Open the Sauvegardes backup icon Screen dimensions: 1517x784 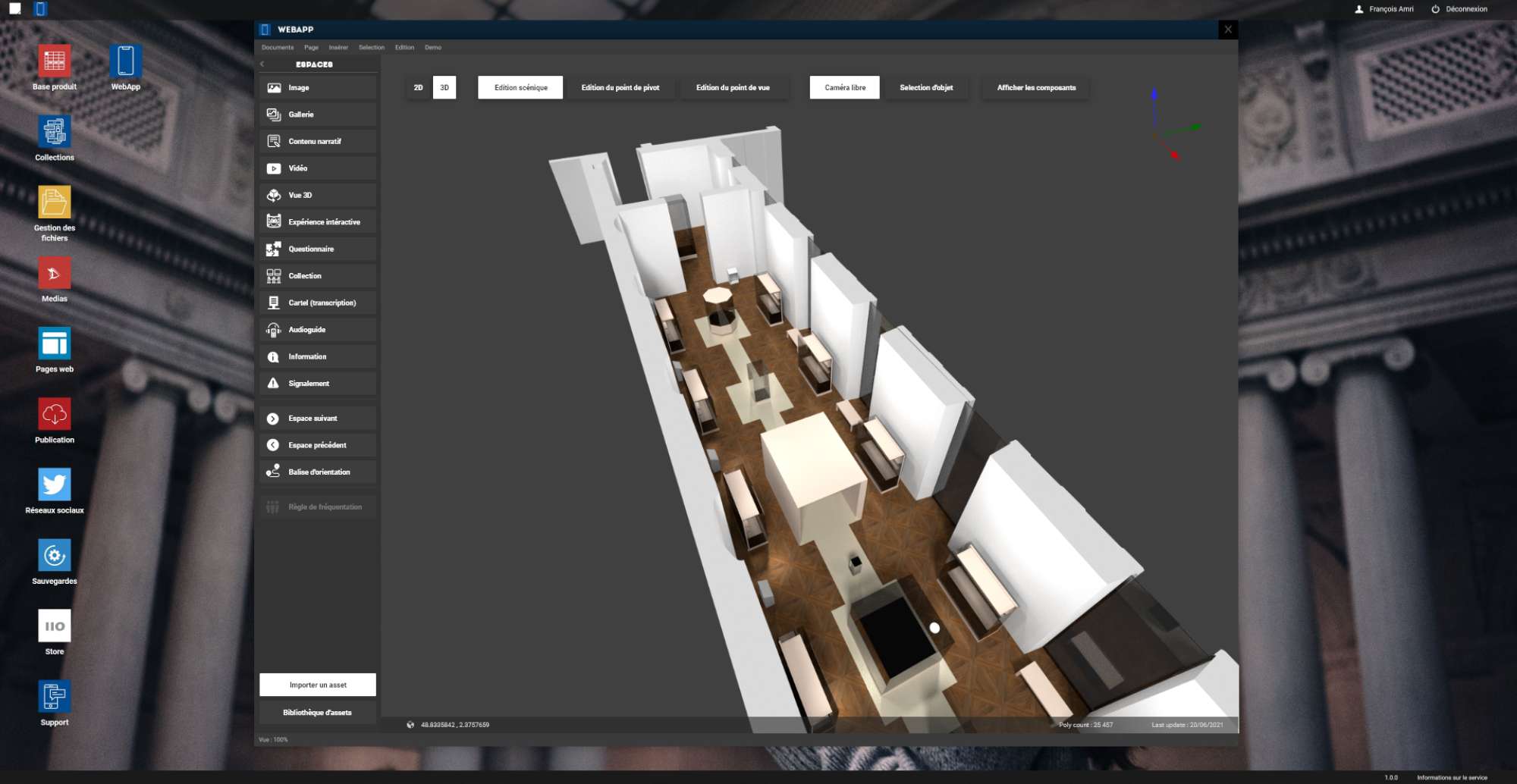(x=54, y=556)
